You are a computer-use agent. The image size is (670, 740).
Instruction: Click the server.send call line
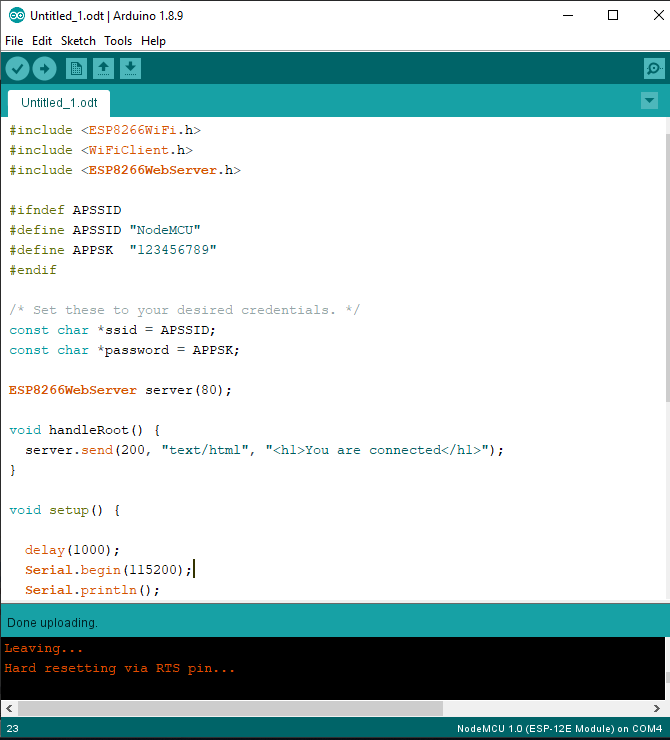pos(265,450)
